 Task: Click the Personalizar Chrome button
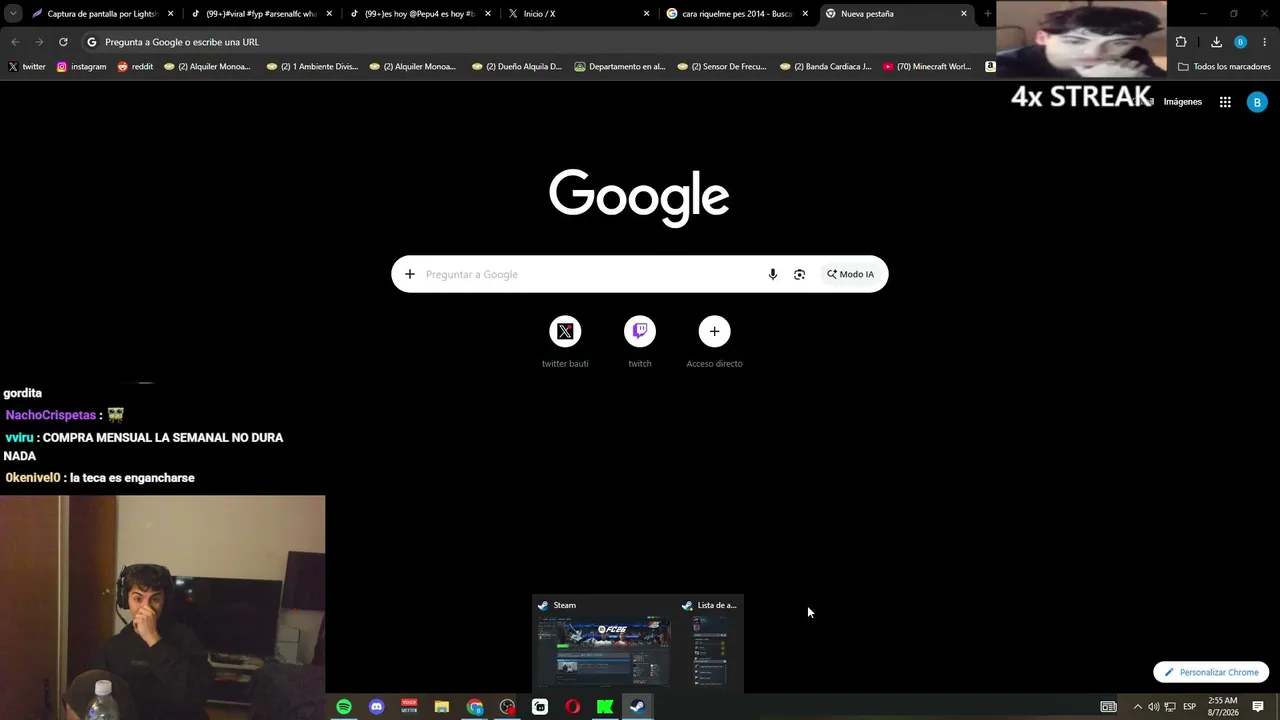1211,672
